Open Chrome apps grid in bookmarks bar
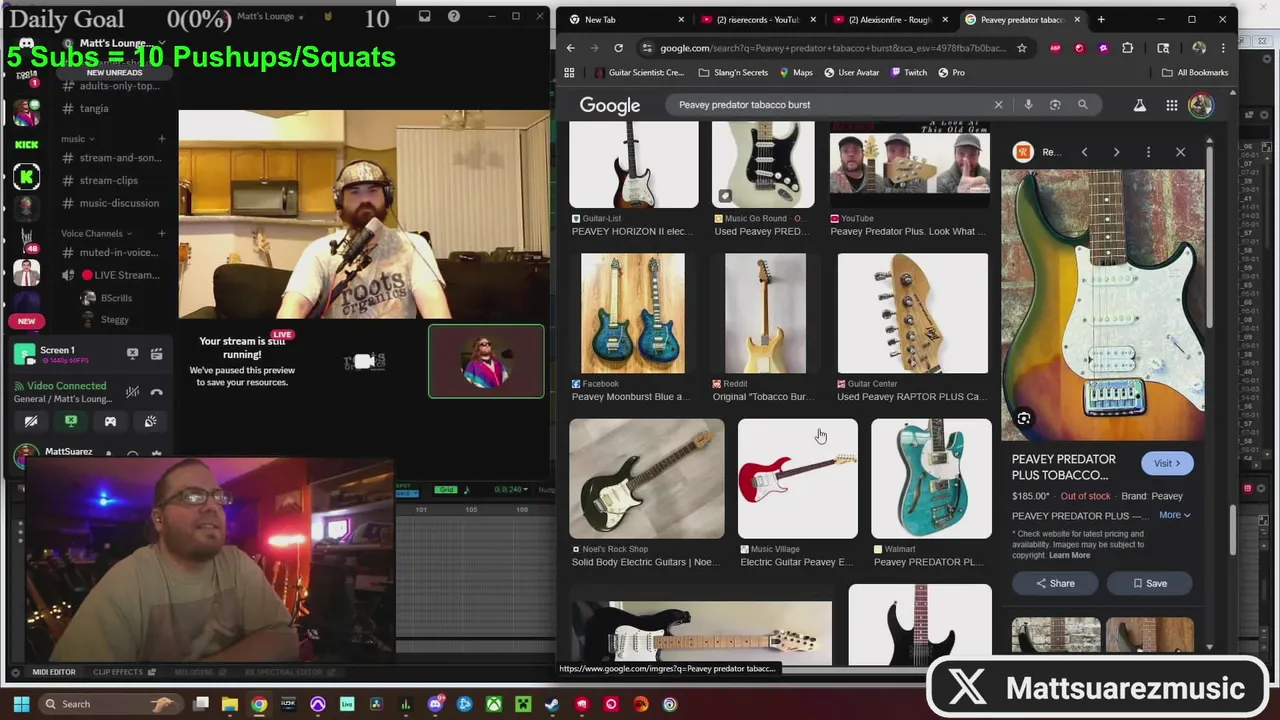This screenshot has width=1280, height=720. 569,72
